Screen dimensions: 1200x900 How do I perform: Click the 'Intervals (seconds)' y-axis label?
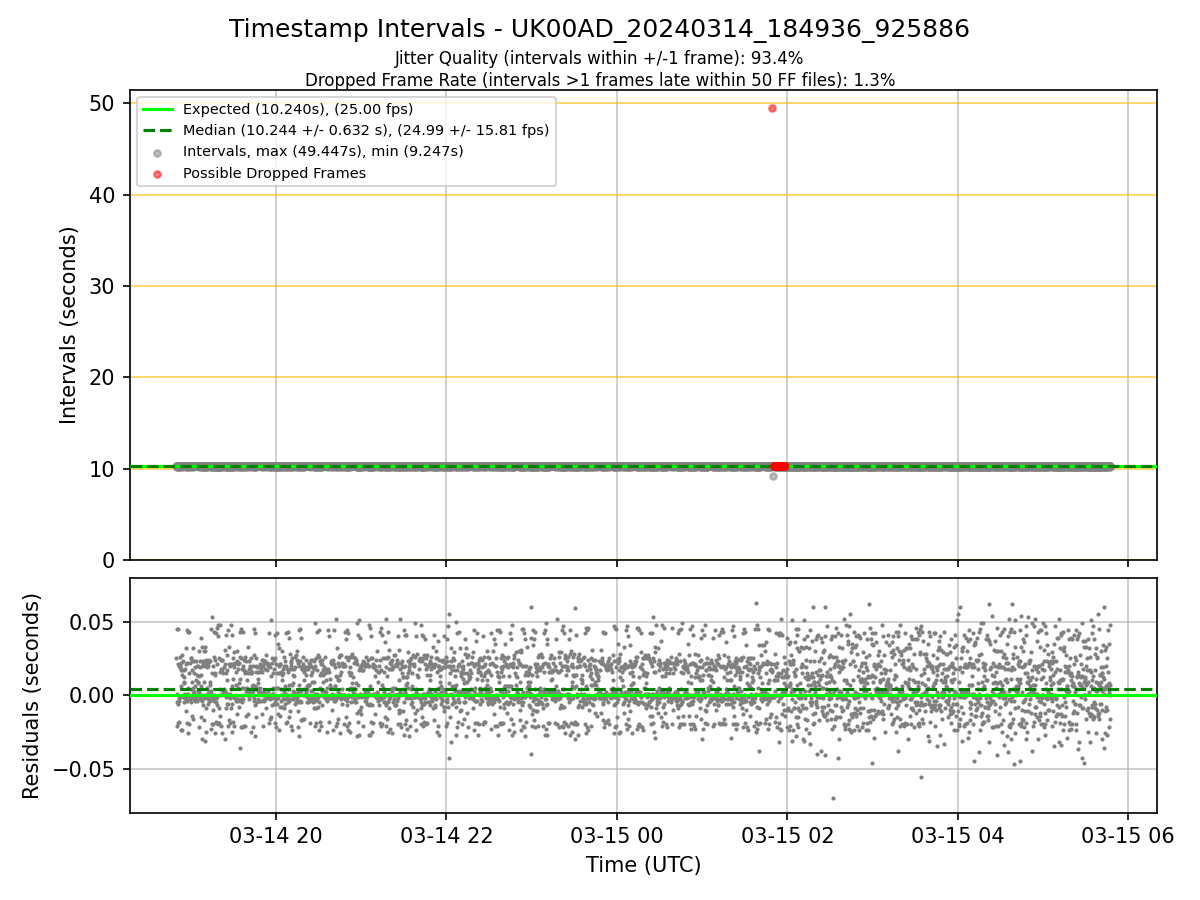click(68, 325)
